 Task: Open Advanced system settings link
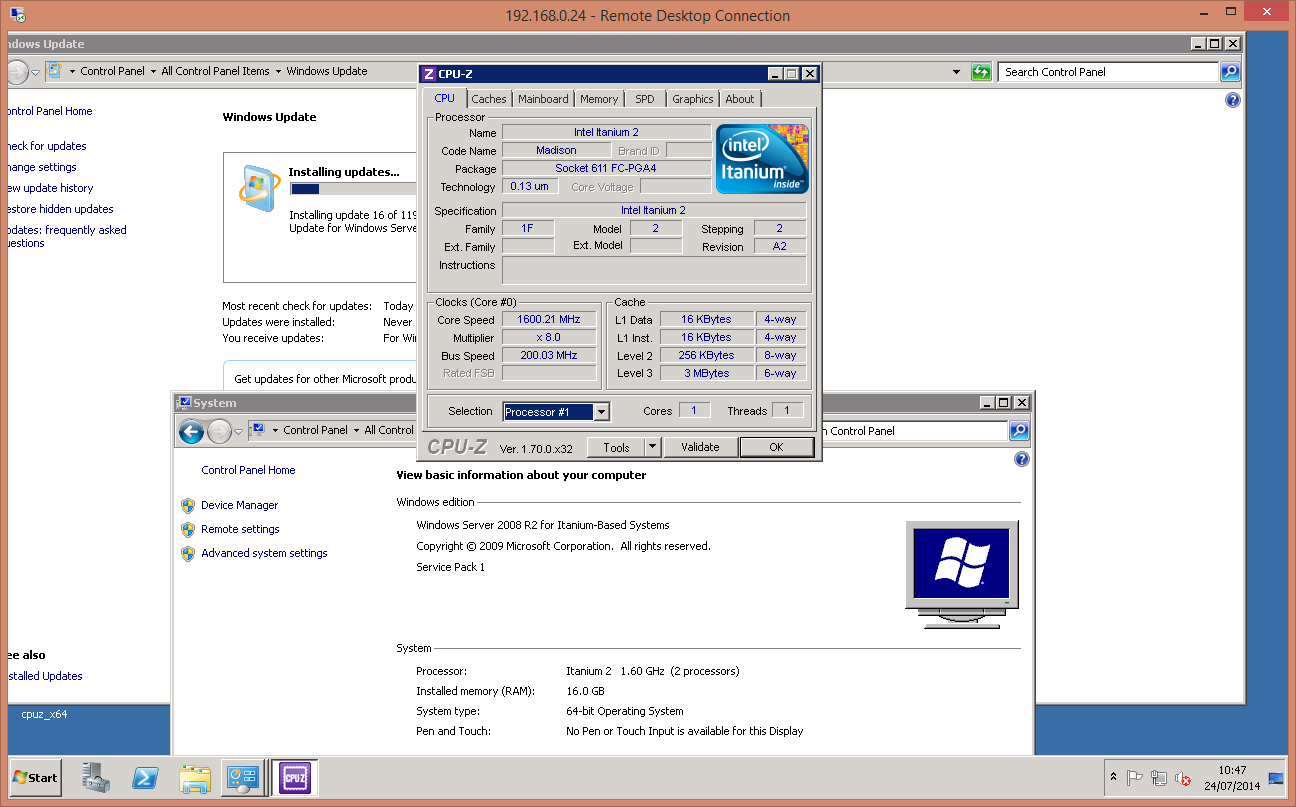[x=264, y=553]
